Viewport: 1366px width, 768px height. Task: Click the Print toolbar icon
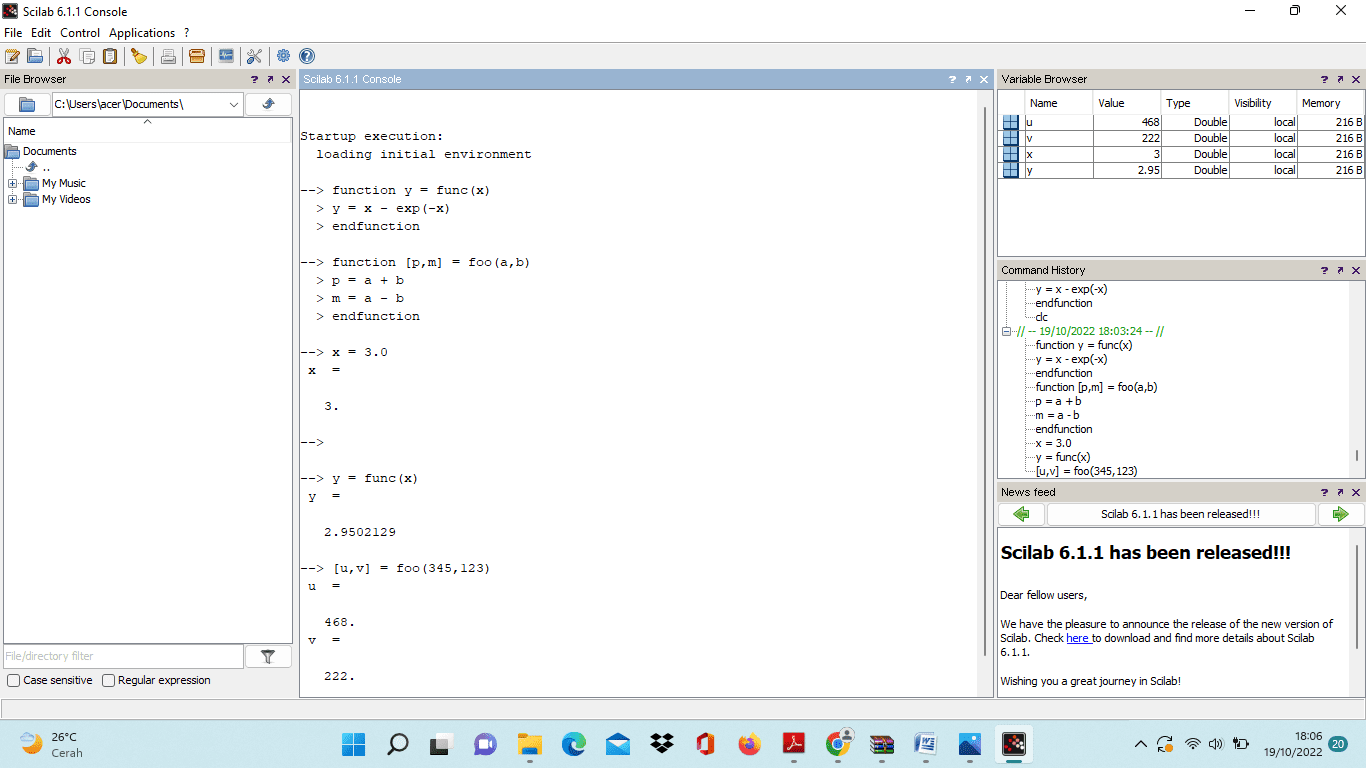(168, 56)
